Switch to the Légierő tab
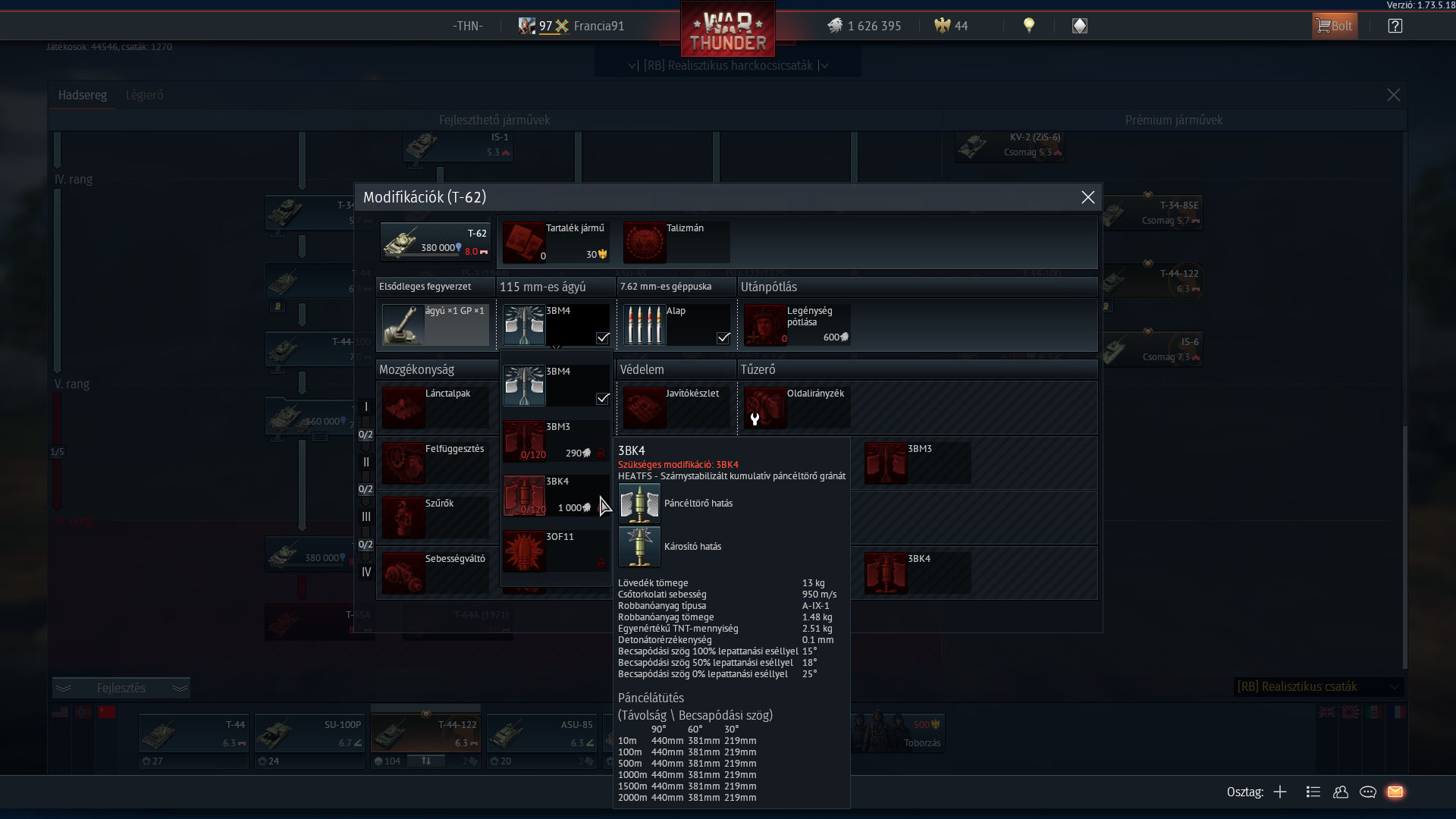Screen dimensions: 1456x819 click(144, 95)
